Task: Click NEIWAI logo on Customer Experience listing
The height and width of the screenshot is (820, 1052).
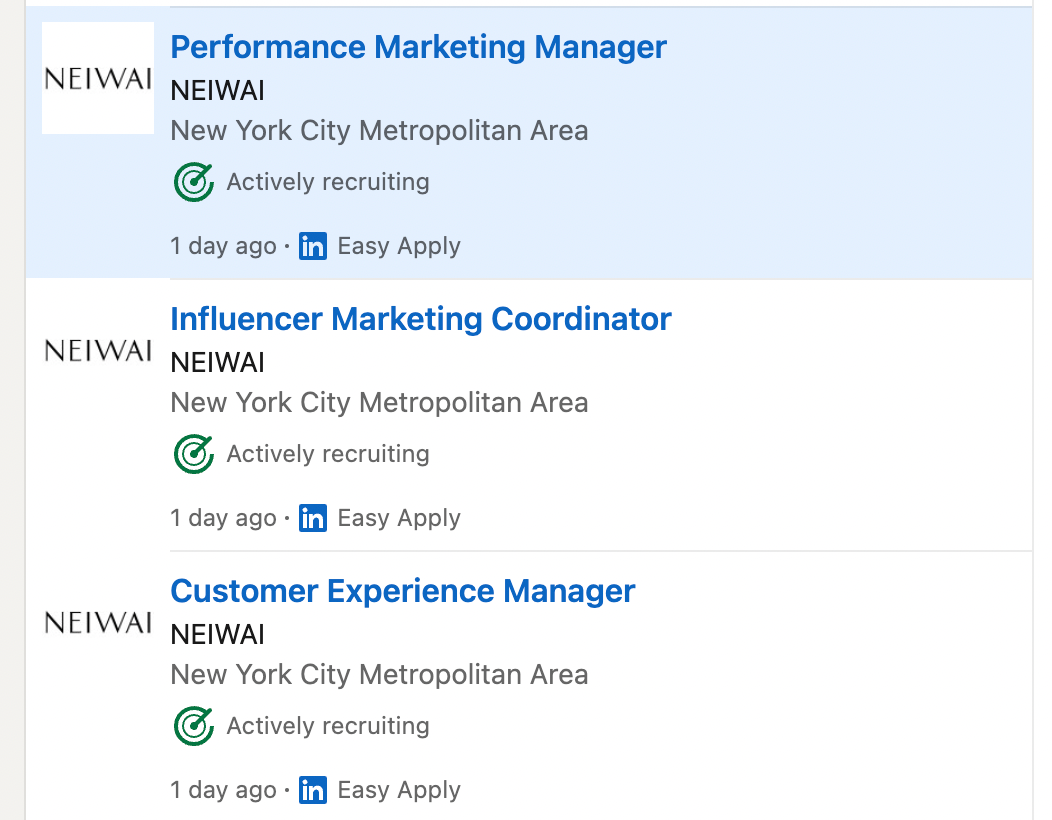Action: coord(98,622)
